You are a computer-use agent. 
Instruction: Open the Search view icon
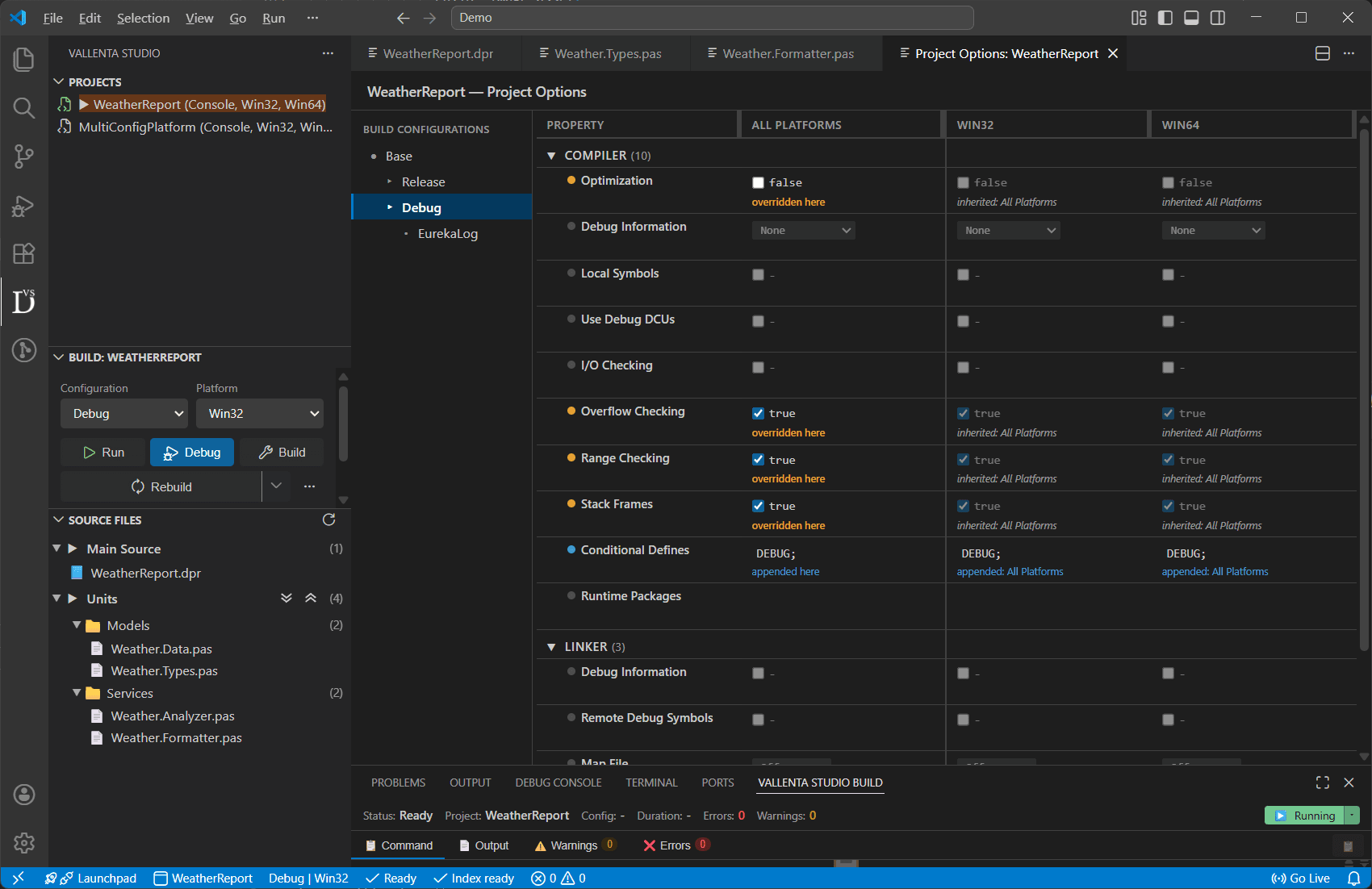[x=24, y=108]
